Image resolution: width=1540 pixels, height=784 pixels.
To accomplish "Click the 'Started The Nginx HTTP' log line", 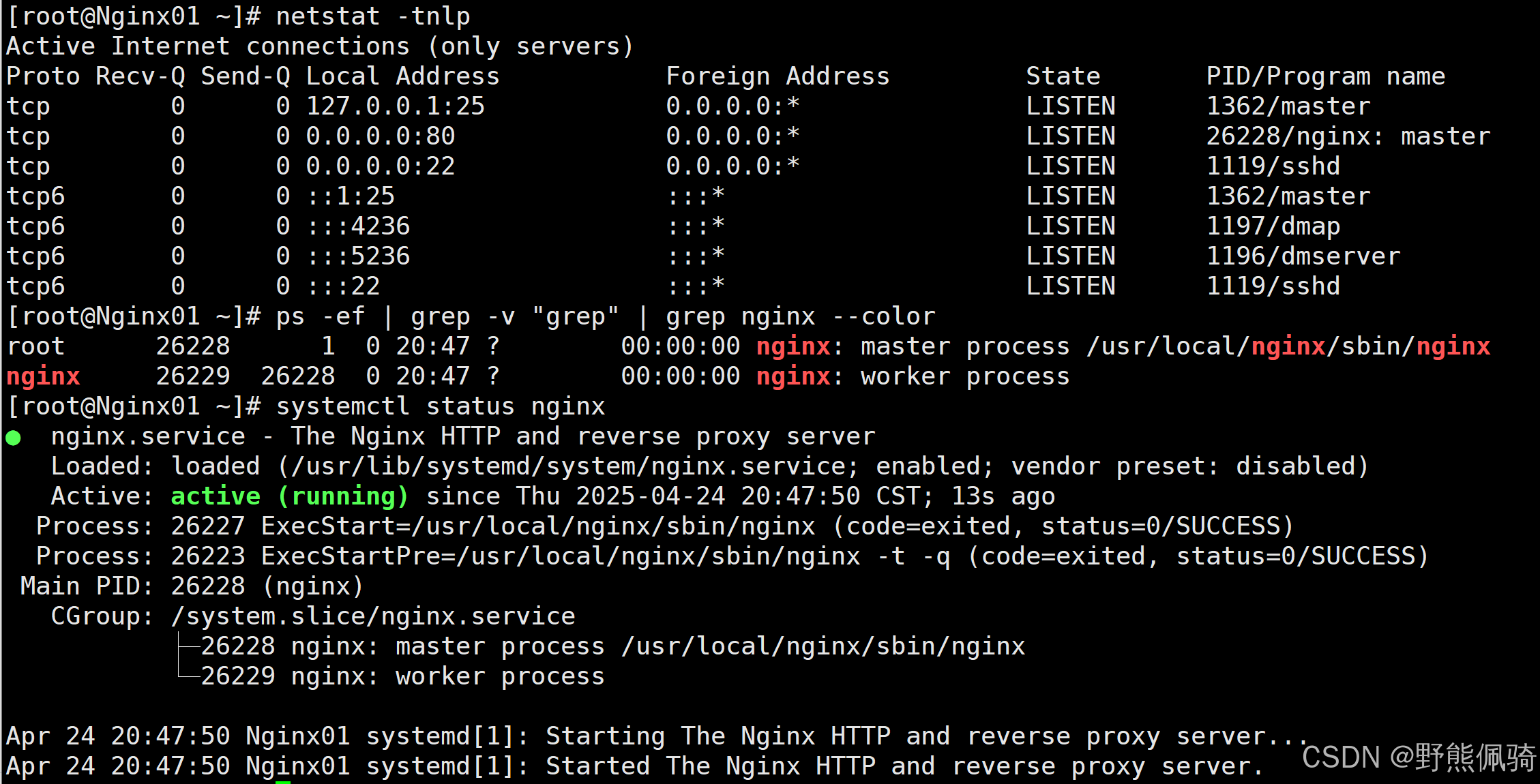I will click(x=709, y=766).
